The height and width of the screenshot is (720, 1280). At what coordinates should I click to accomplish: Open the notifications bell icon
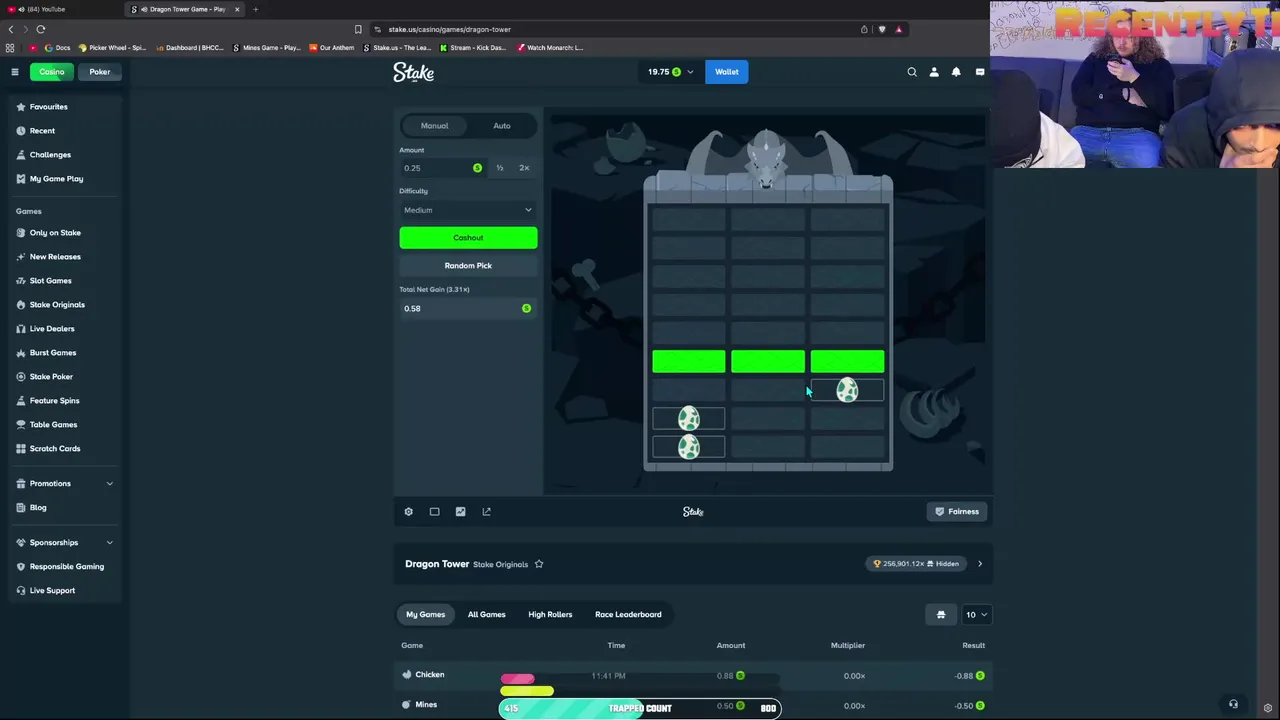[956, 72]
